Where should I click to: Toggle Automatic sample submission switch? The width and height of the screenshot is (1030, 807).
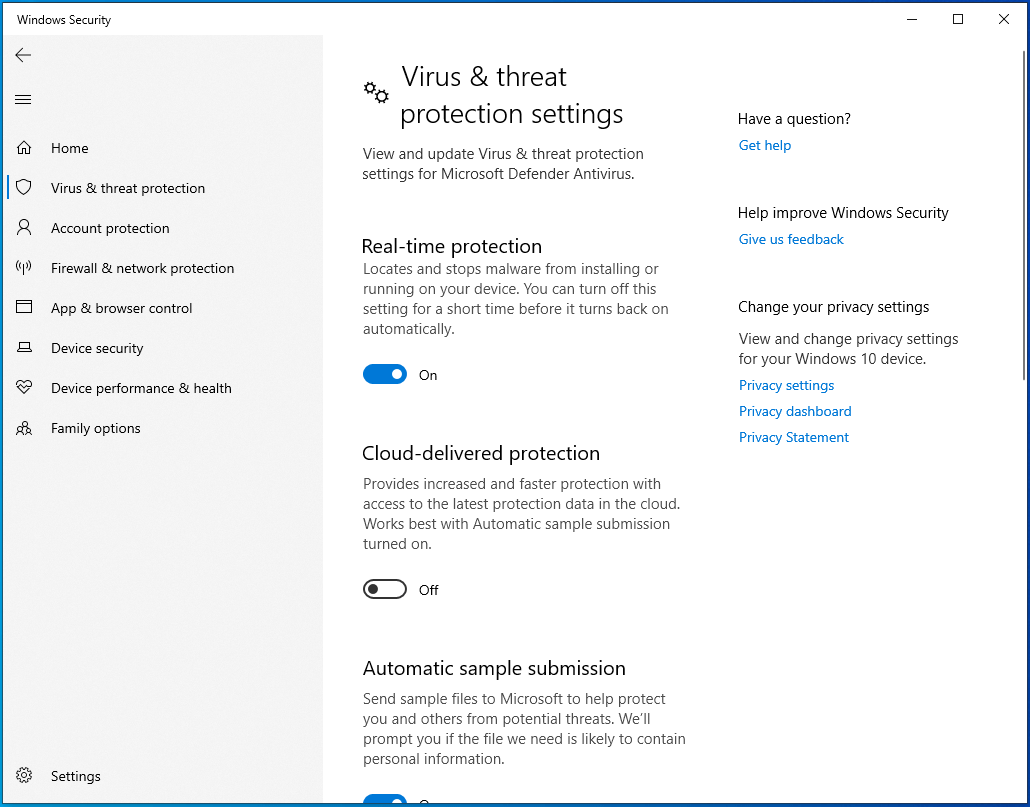(385, 801)
